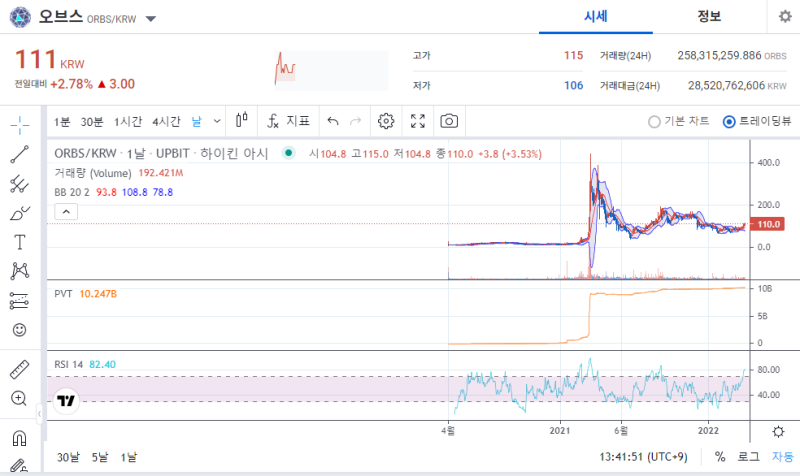
Task: Set interval to 30분
Action: click(x=92, y=121)
